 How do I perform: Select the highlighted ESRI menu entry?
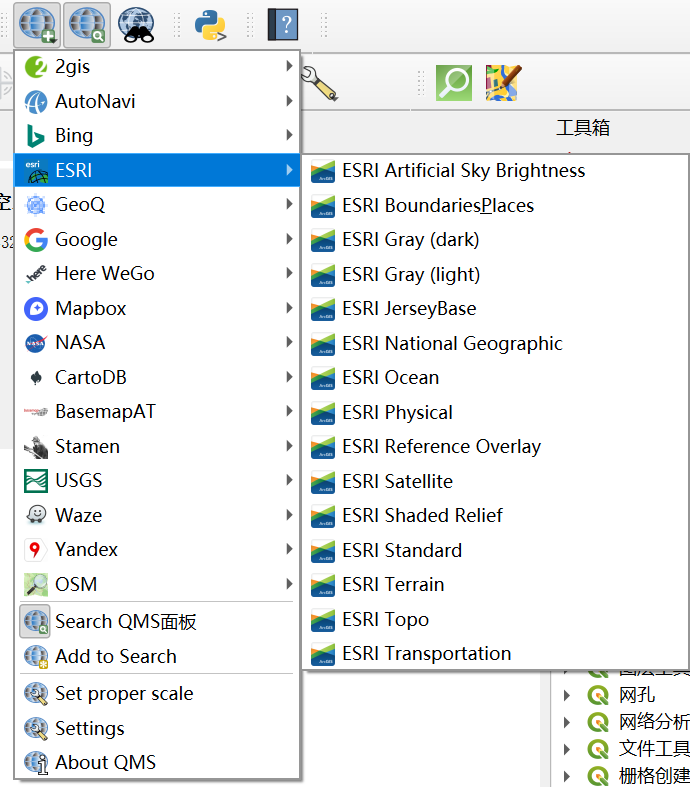pos(158,170)
